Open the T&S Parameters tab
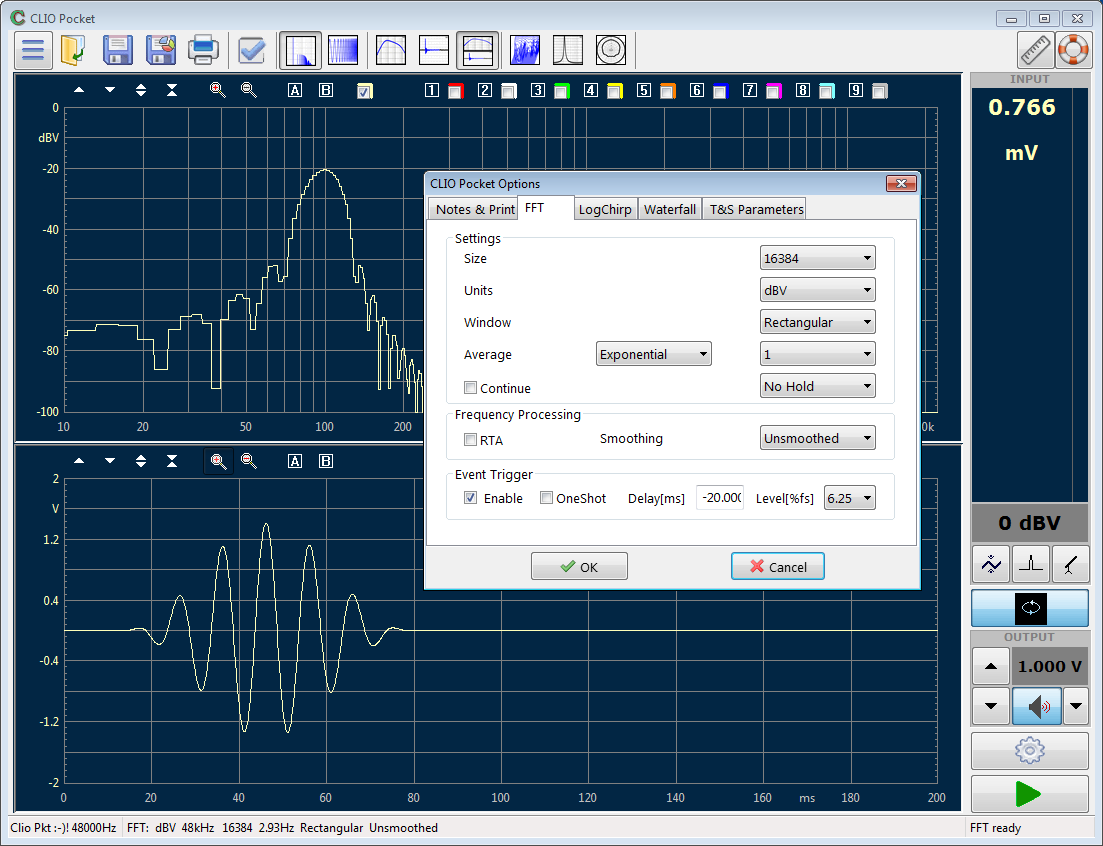This screenshot has height=846, width=1103. coord(754,209)
